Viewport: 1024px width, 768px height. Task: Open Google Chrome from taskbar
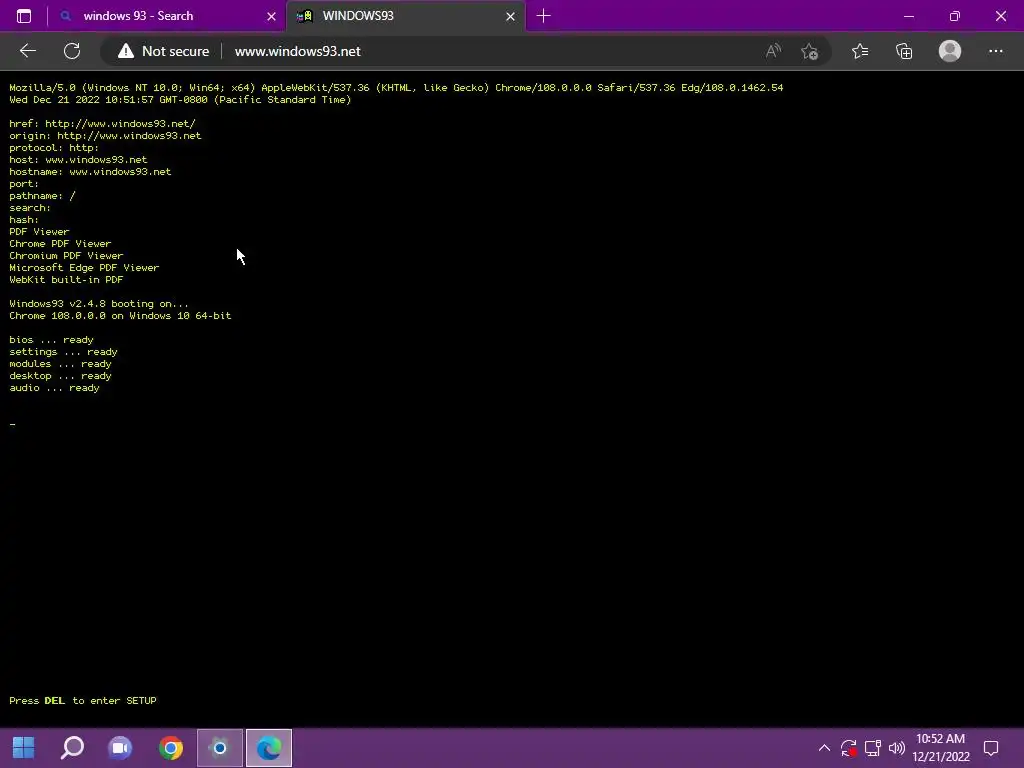coord(170,748)
